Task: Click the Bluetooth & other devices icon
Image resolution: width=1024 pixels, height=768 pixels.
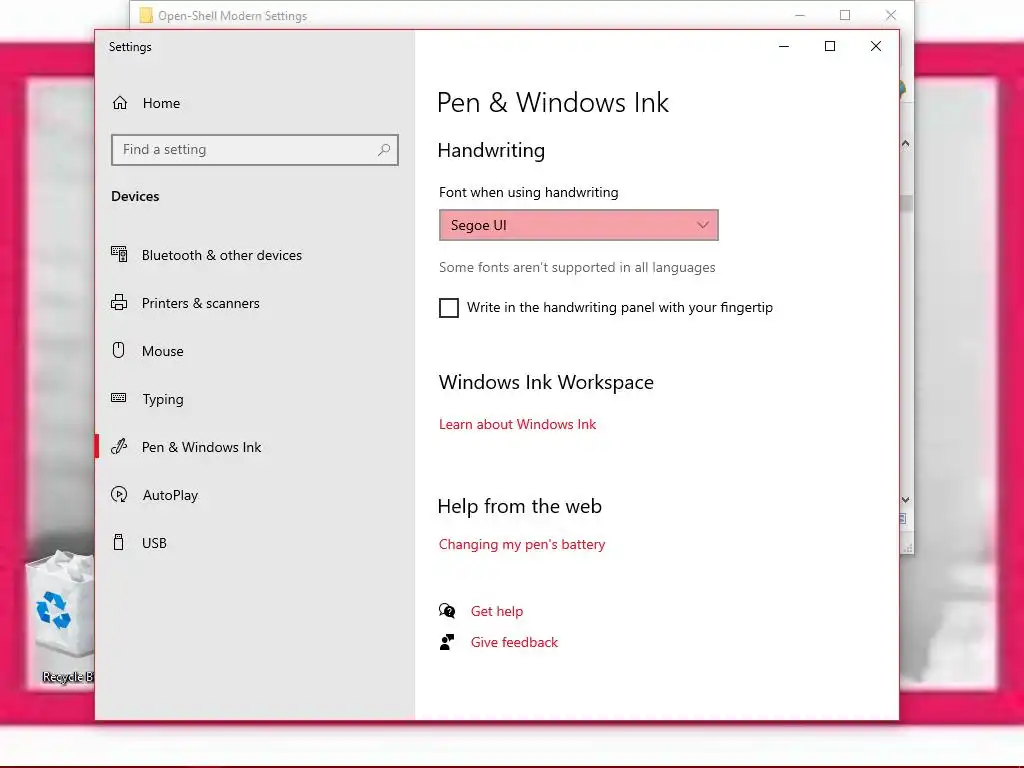Action: (x=119, y=254)
